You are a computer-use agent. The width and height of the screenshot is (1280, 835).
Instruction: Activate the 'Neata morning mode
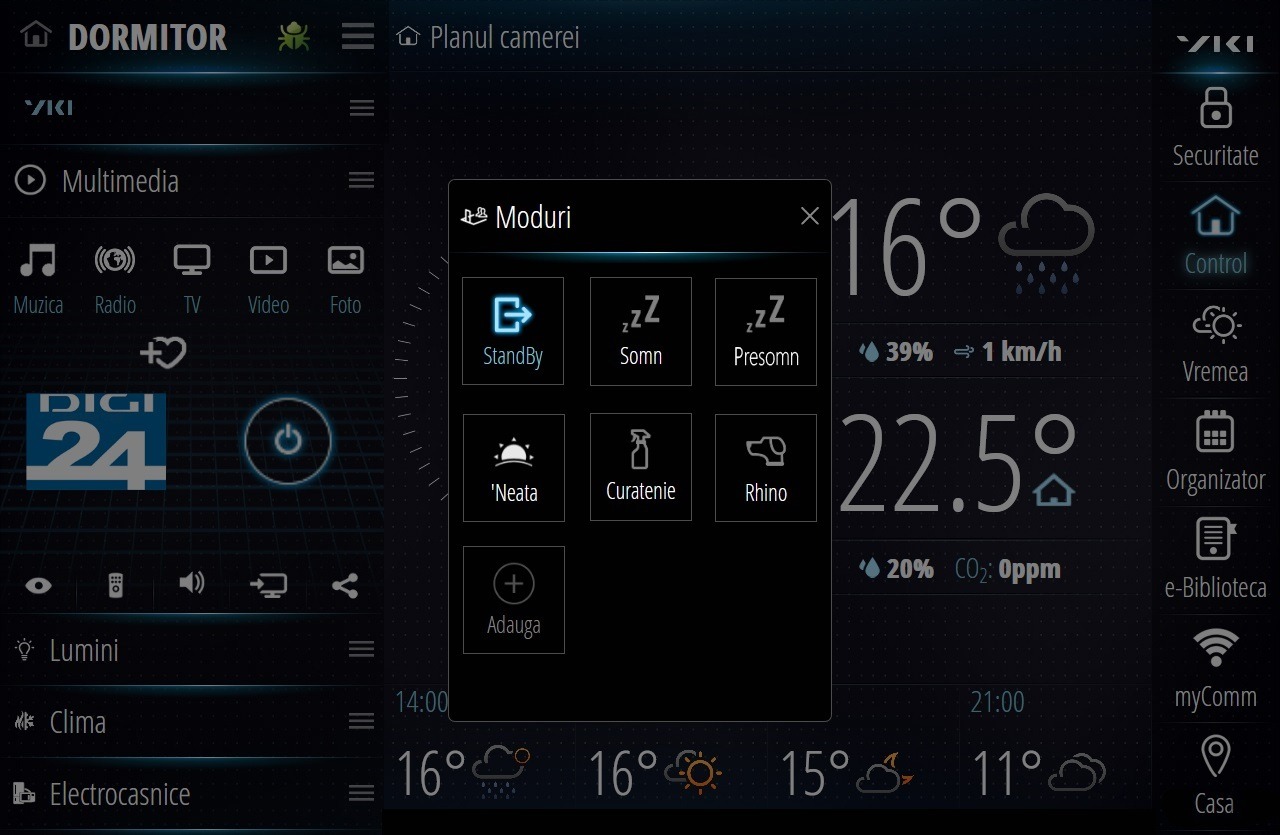click(513, 467)
